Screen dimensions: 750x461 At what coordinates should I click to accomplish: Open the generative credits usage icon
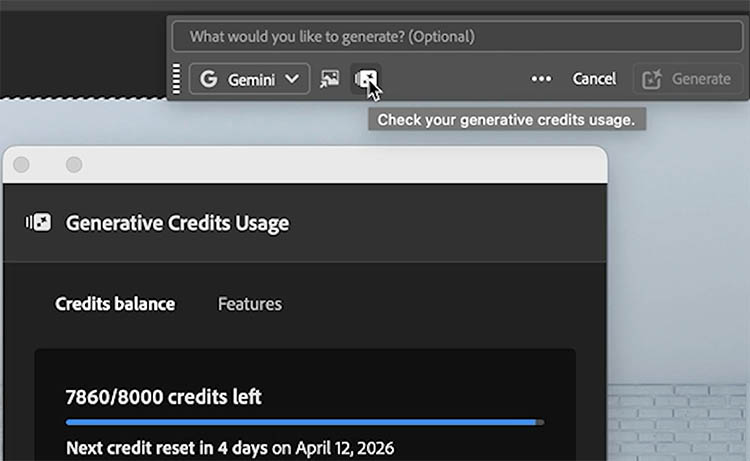coord(367,79)
